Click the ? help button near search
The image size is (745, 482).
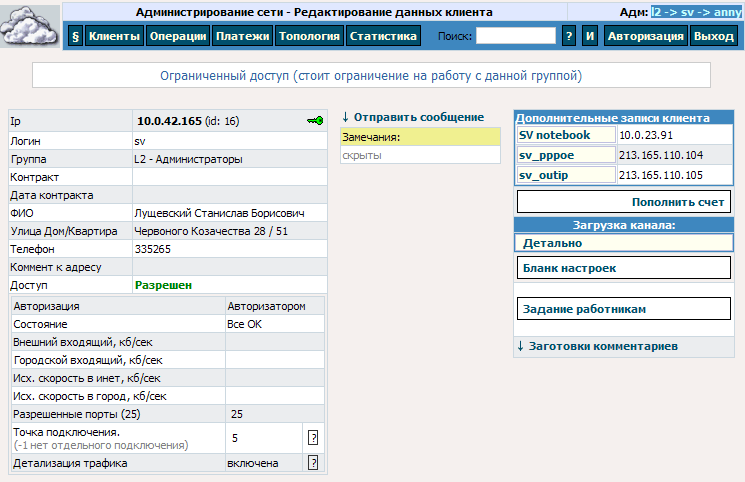[x=569, y=36]
